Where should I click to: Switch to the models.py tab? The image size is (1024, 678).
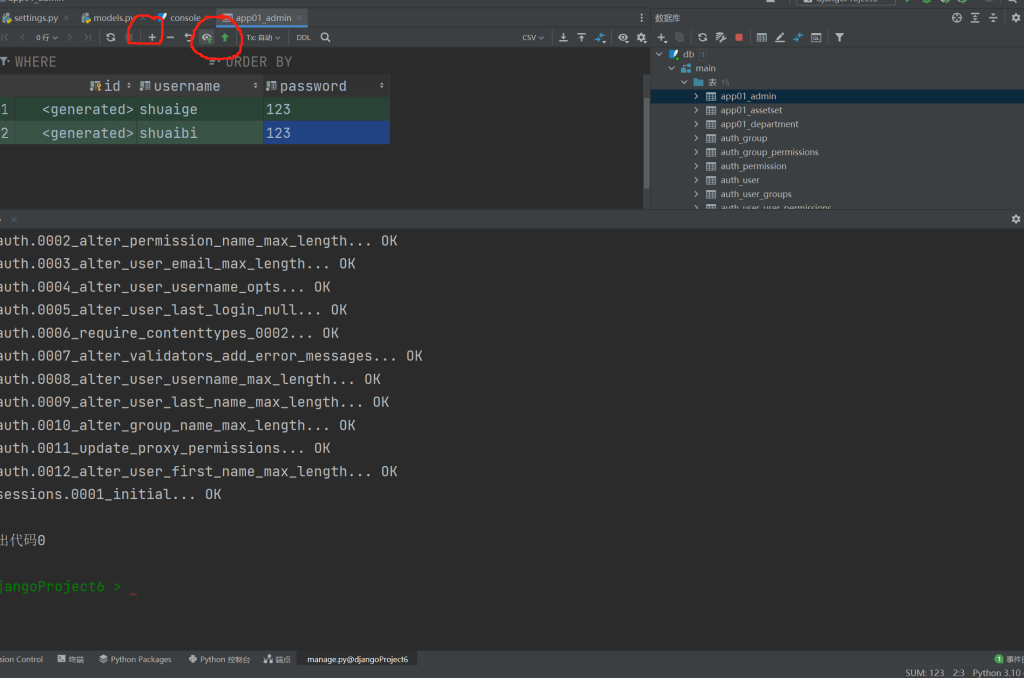pyautogui.click(x=107, y=18)
